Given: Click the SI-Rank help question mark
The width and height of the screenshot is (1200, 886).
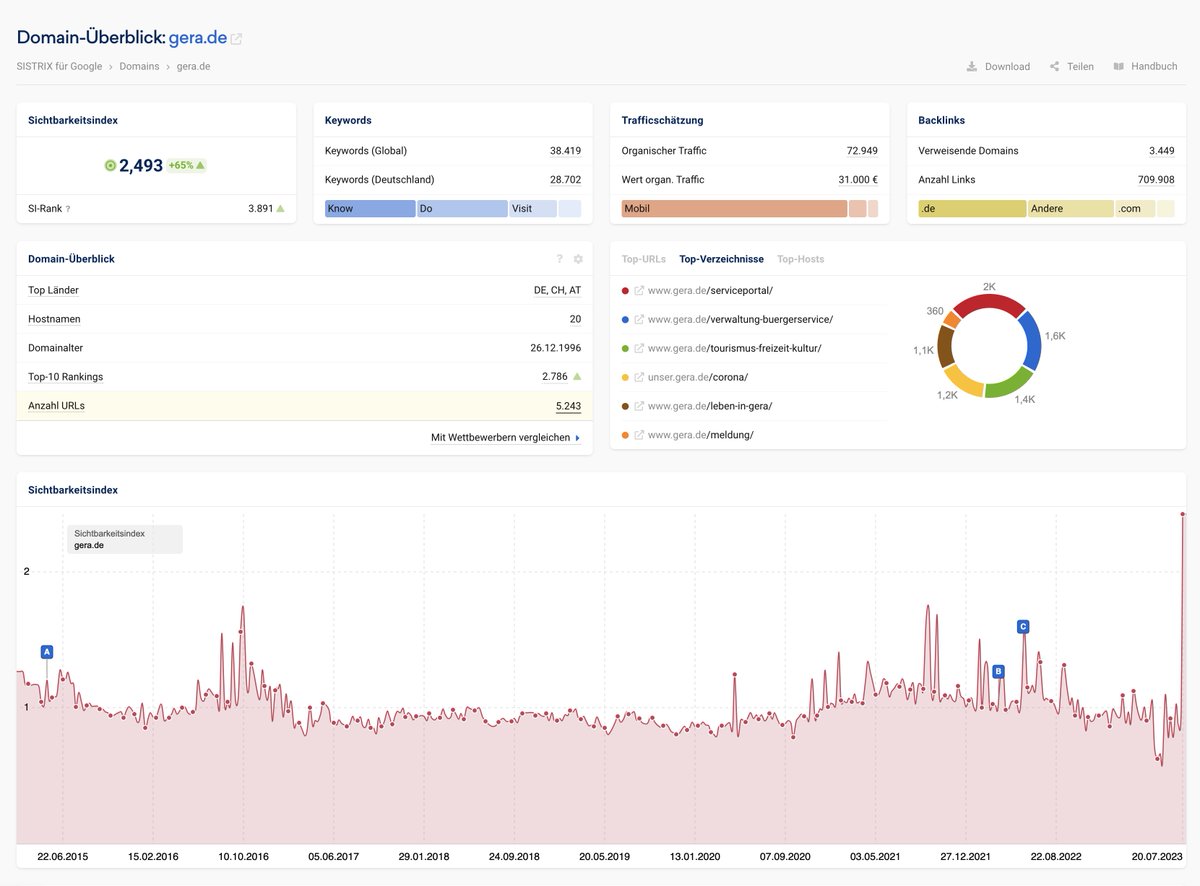Looking at the screenshot, I should tap(68, 209).
